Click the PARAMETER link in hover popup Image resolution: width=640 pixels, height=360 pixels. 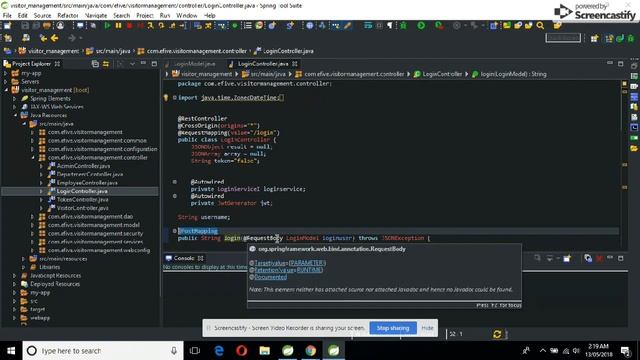click(307, 263)
